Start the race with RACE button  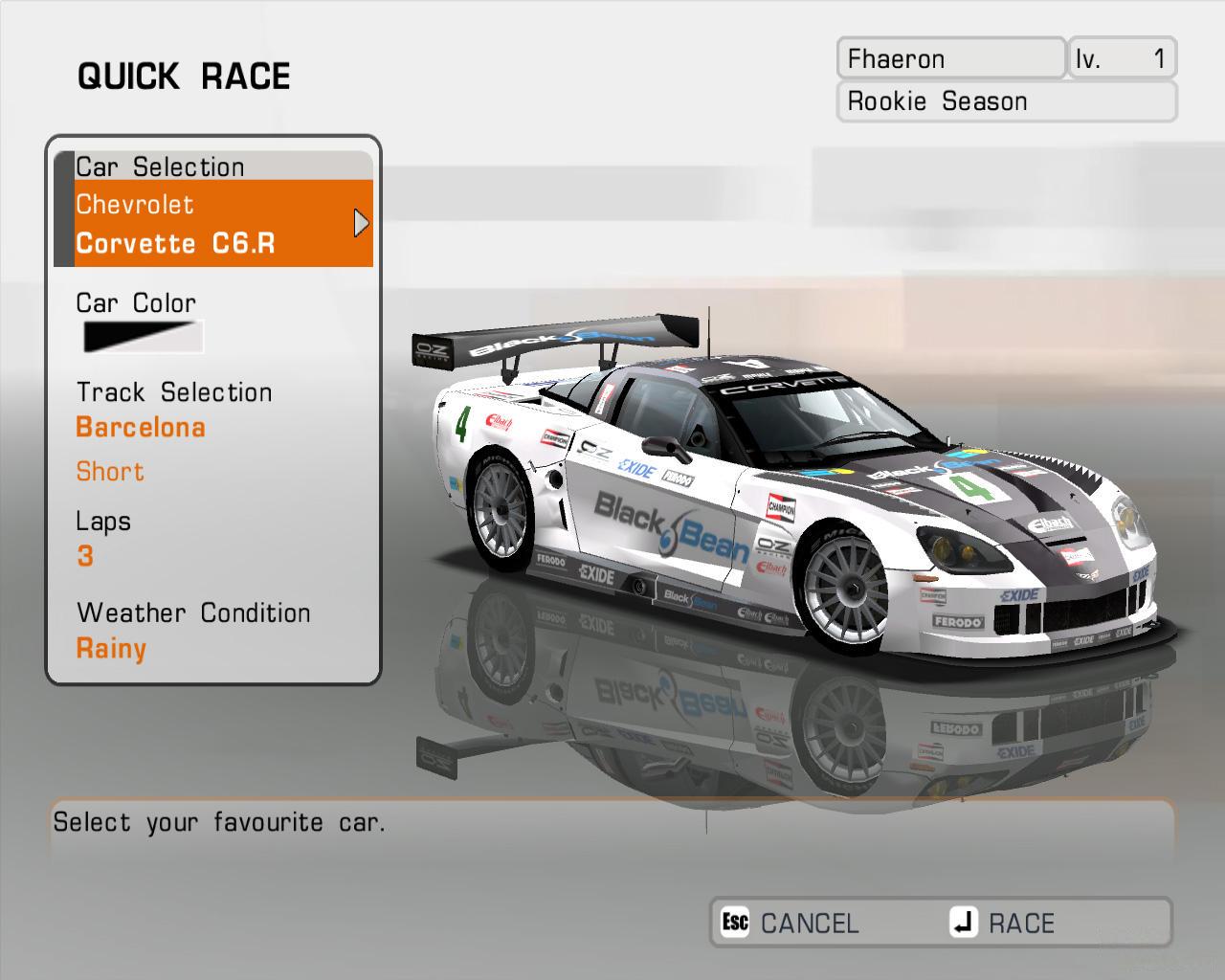click(x=1021, y=924)
